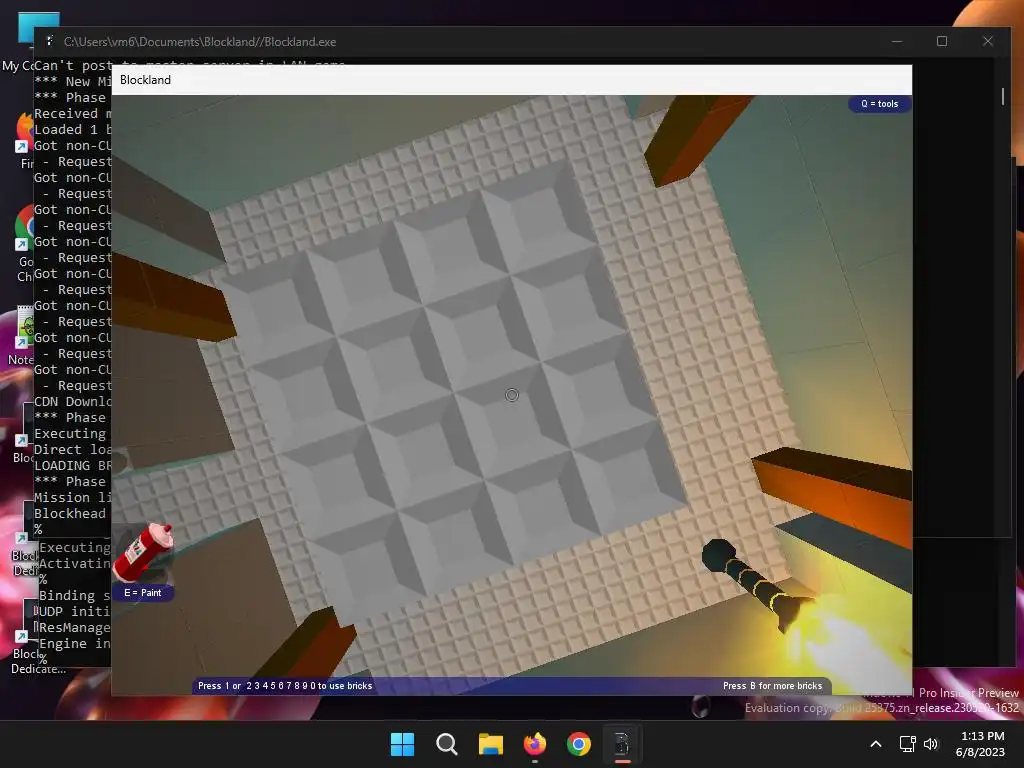Click the 'Q = tools' label
The width and height of the screenshot is (1024, 768).
(879, 104)
